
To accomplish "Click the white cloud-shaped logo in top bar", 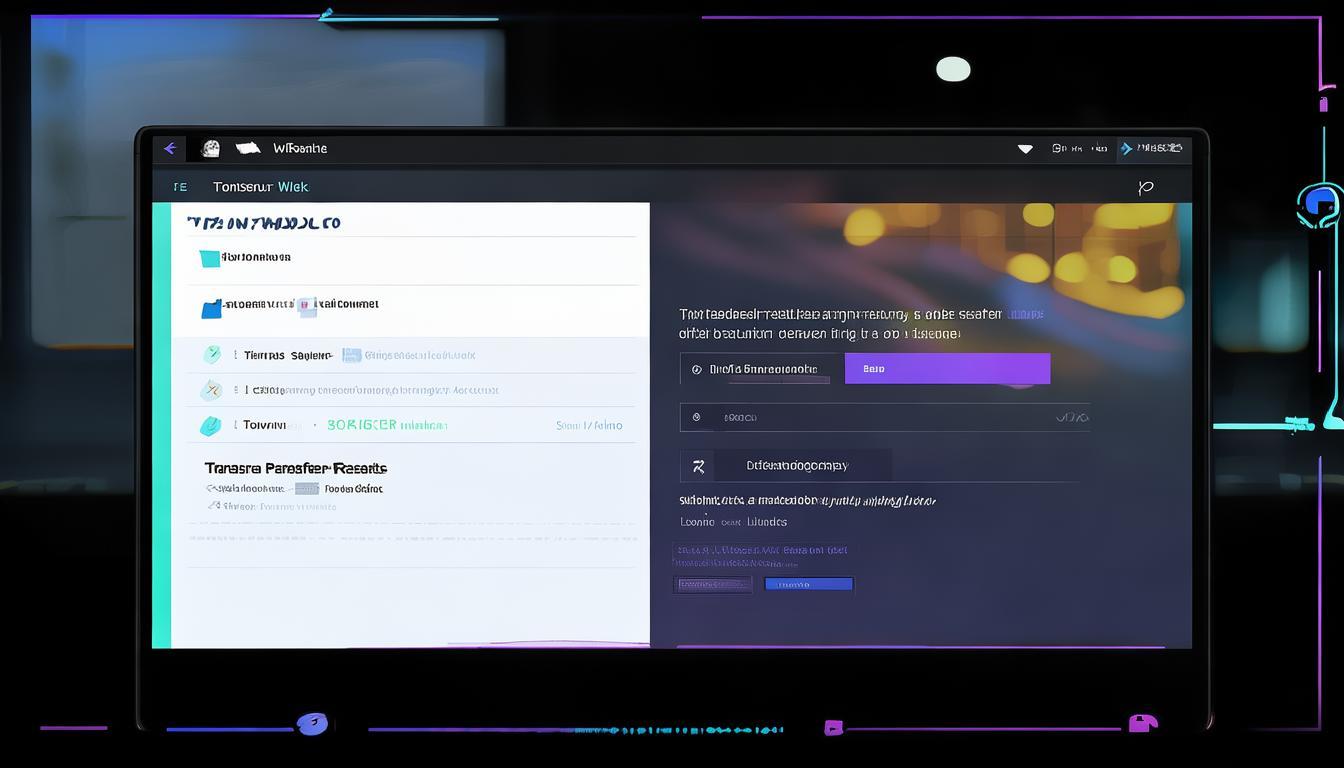I will point(248,148).
